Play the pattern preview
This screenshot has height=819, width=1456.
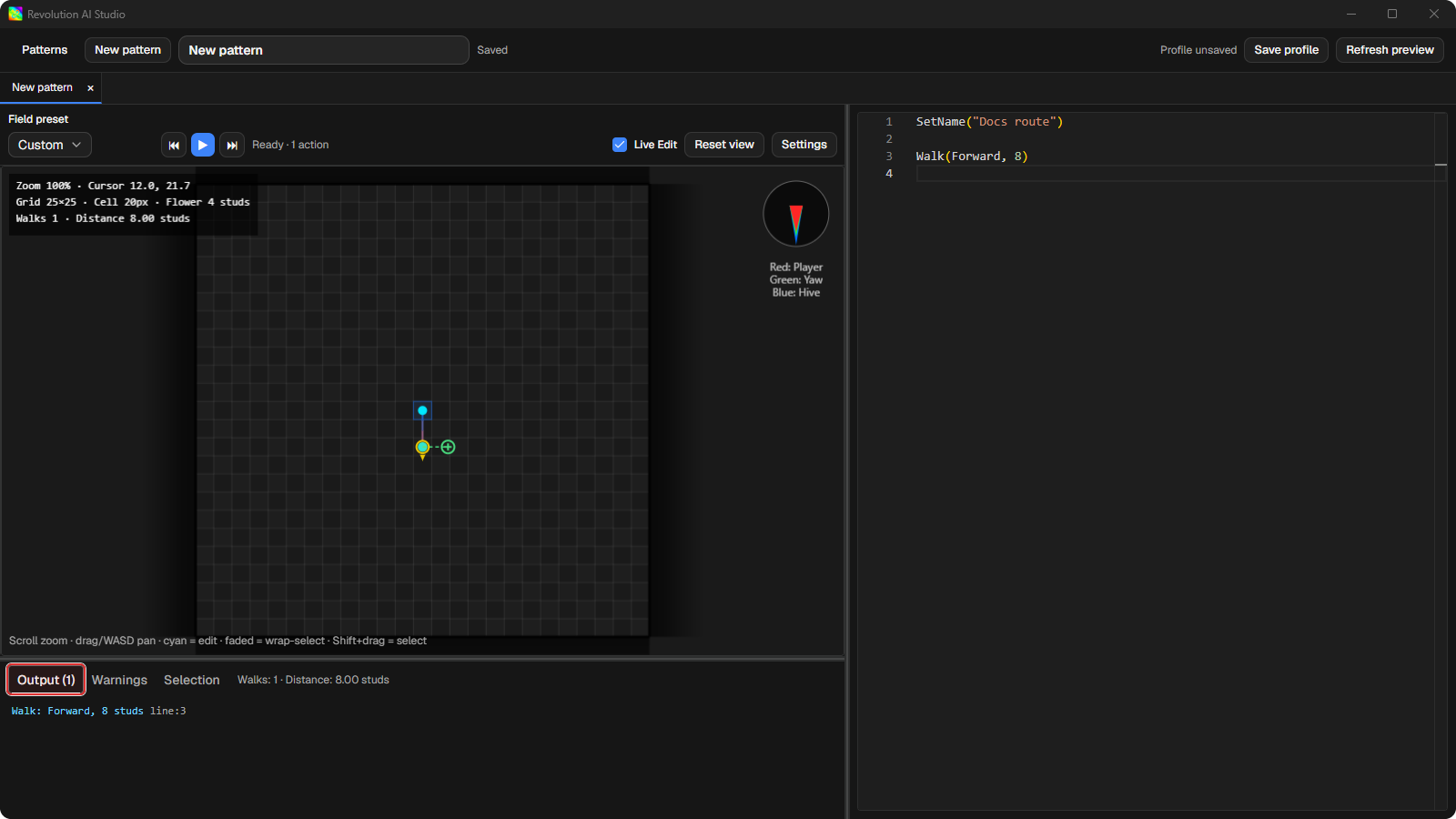[203, 145]
